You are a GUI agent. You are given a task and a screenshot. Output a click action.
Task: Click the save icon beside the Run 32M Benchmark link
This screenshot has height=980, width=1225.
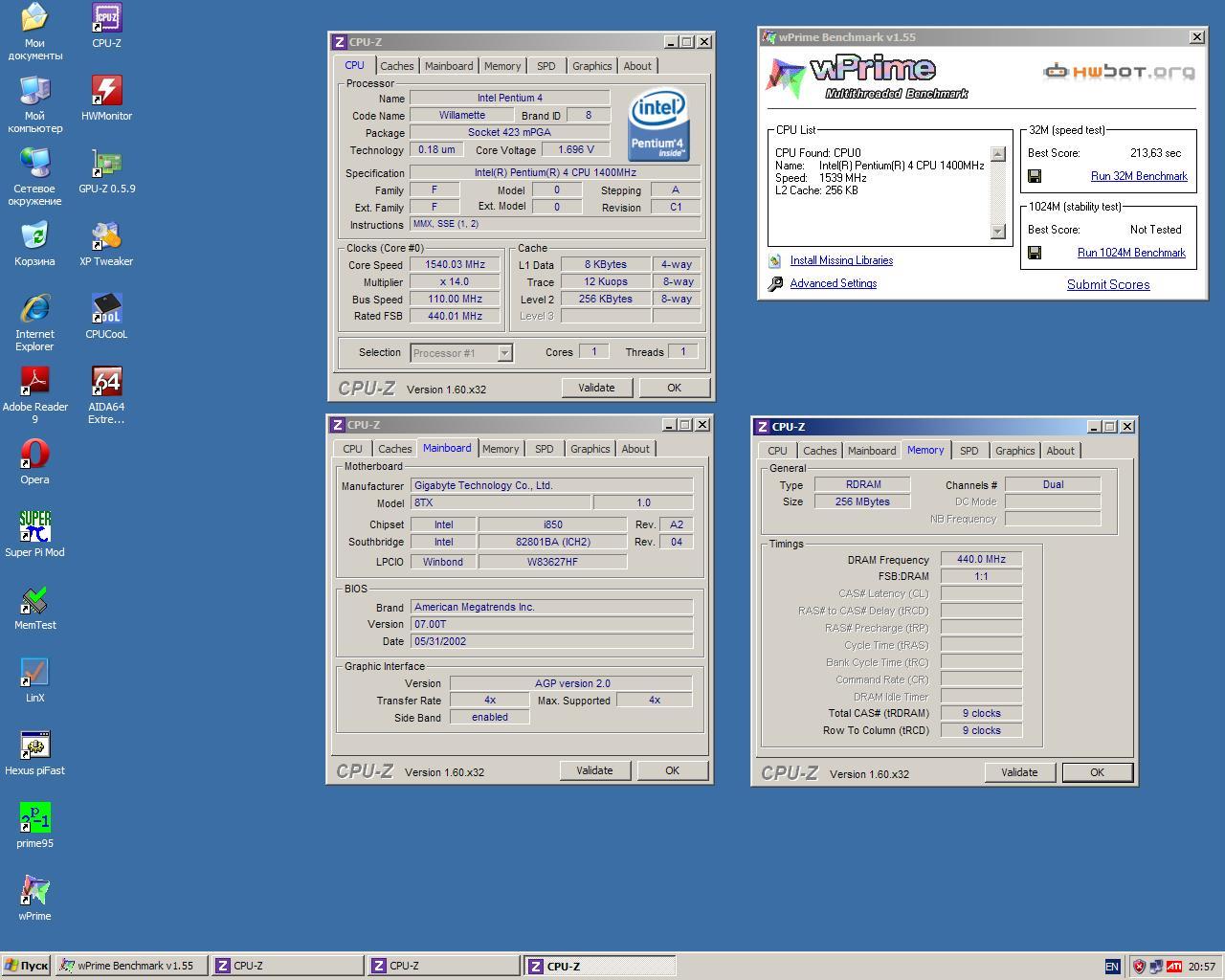point(1035,176)
